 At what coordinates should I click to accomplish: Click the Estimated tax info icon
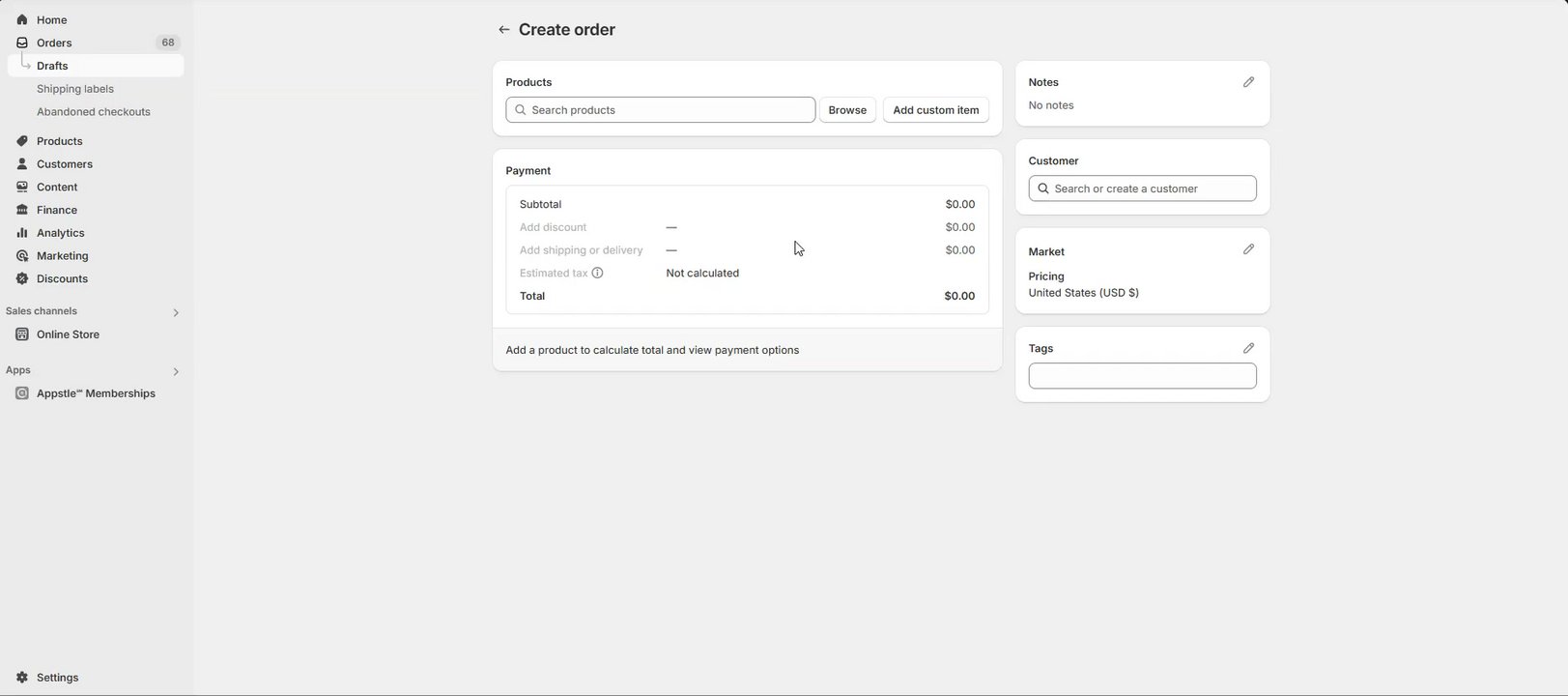click(597, 273)
